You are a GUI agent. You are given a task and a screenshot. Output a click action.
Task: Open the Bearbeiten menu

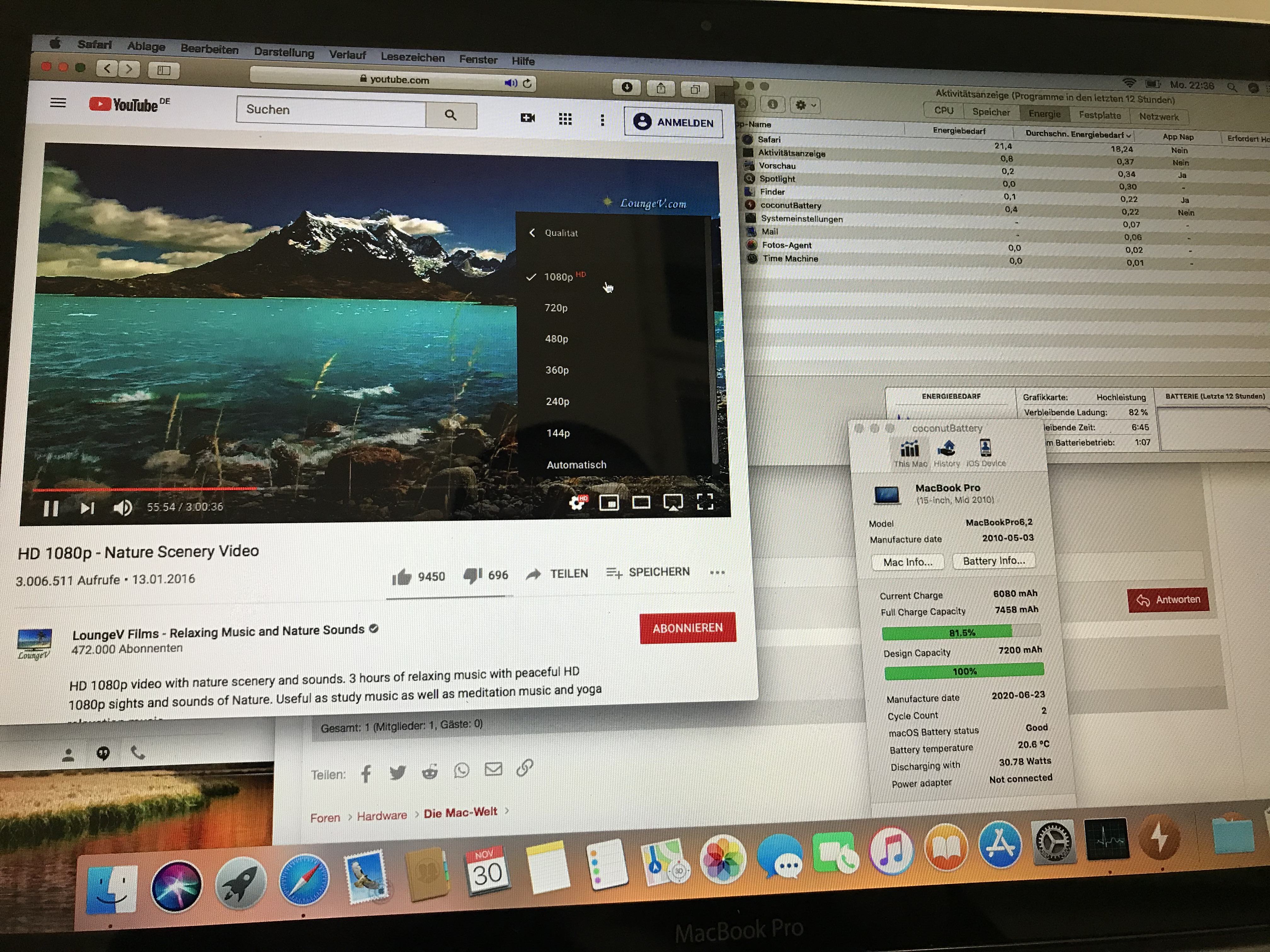pyautogui.click(x=209, y=49)
